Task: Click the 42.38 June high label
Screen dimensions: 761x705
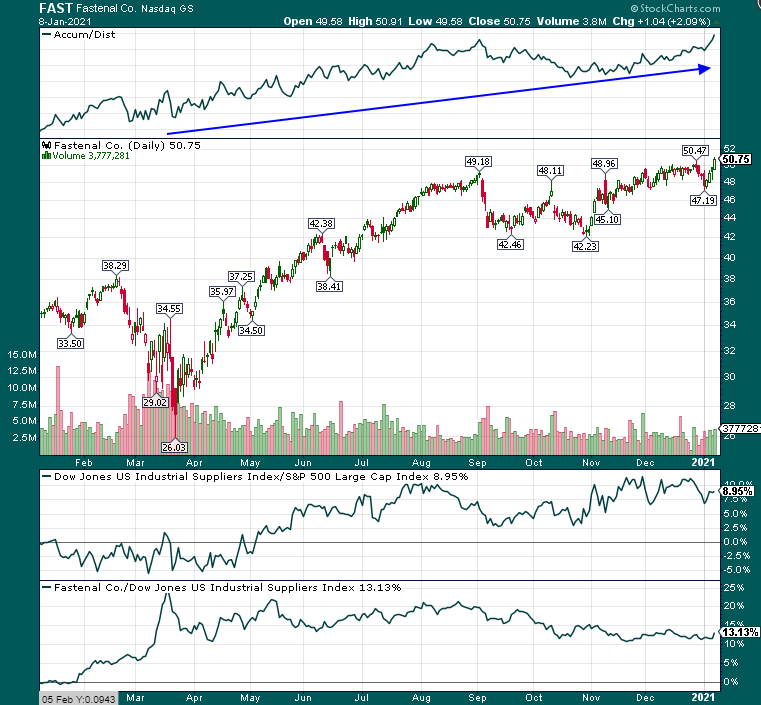Action: [321, 224]
